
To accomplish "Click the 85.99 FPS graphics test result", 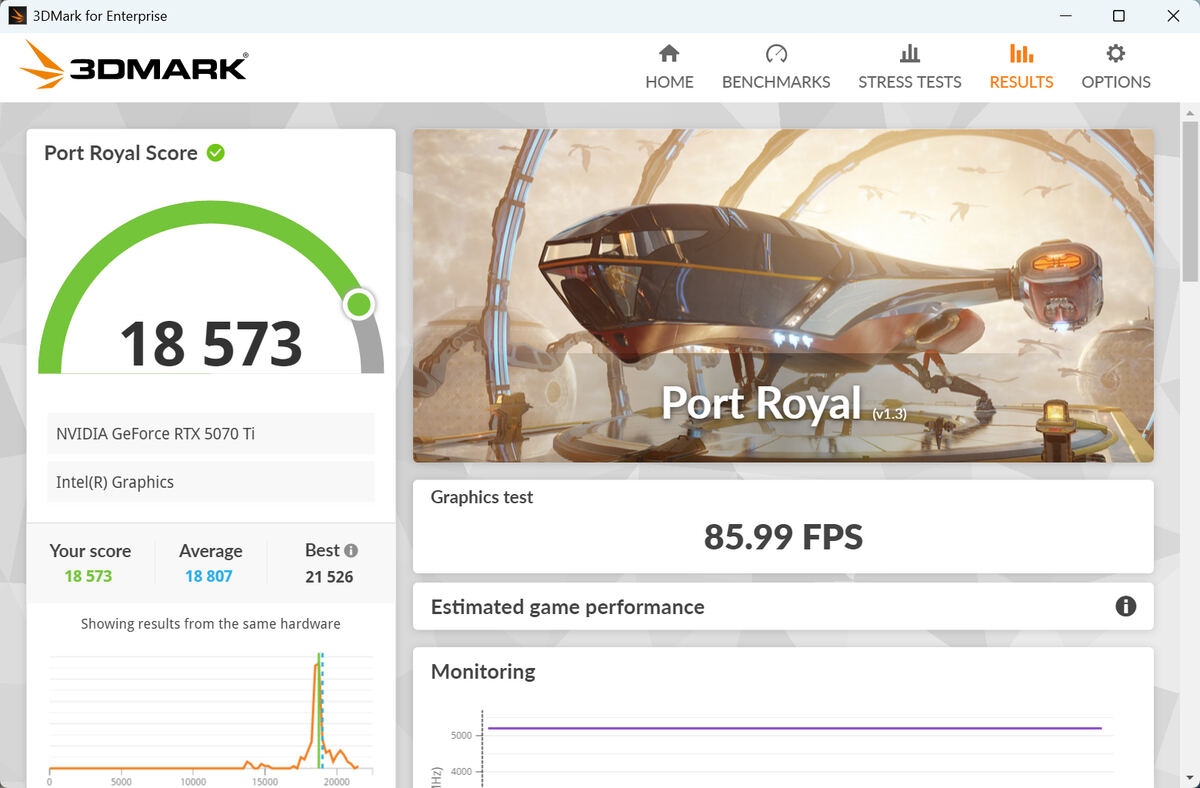I will [x=783, y=537].
